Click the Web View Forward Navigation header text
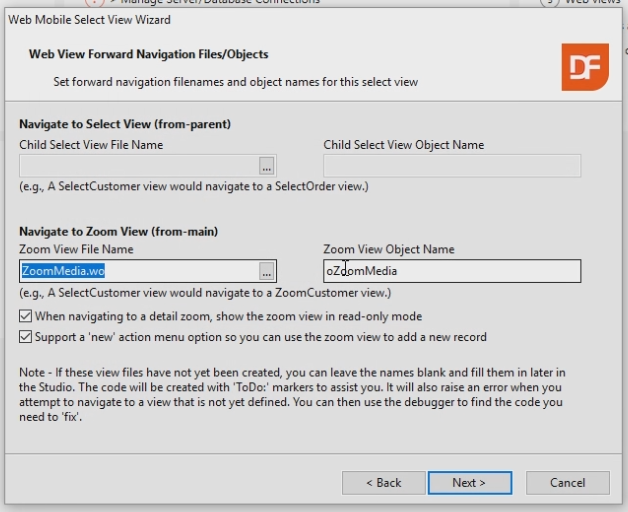This screenshot has height=512, width=628. [x=148, y=54]
